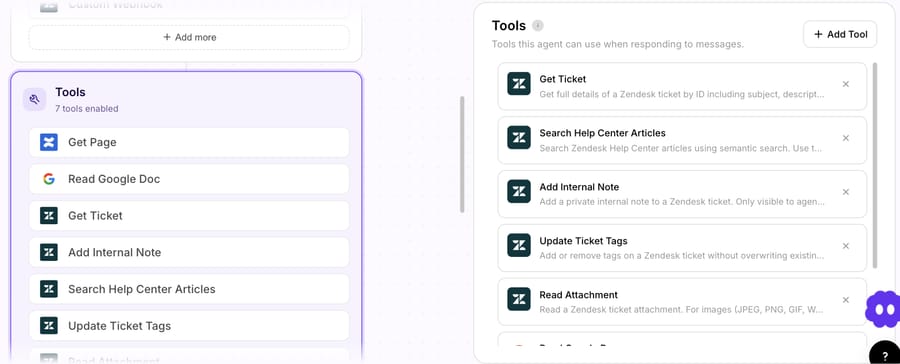Select Read Google Doc row in node
Viewport: 900px width, 364px height.
(x=189, y=179)
